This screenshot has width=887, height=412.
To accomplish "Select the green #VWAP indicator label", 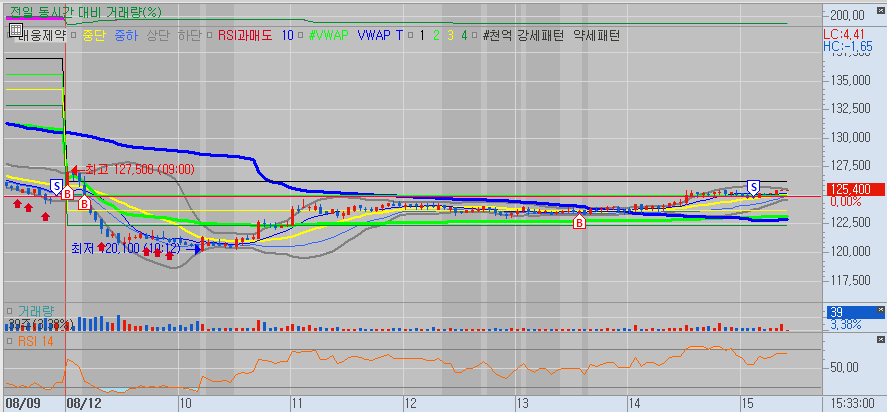I will pos(329,36).
